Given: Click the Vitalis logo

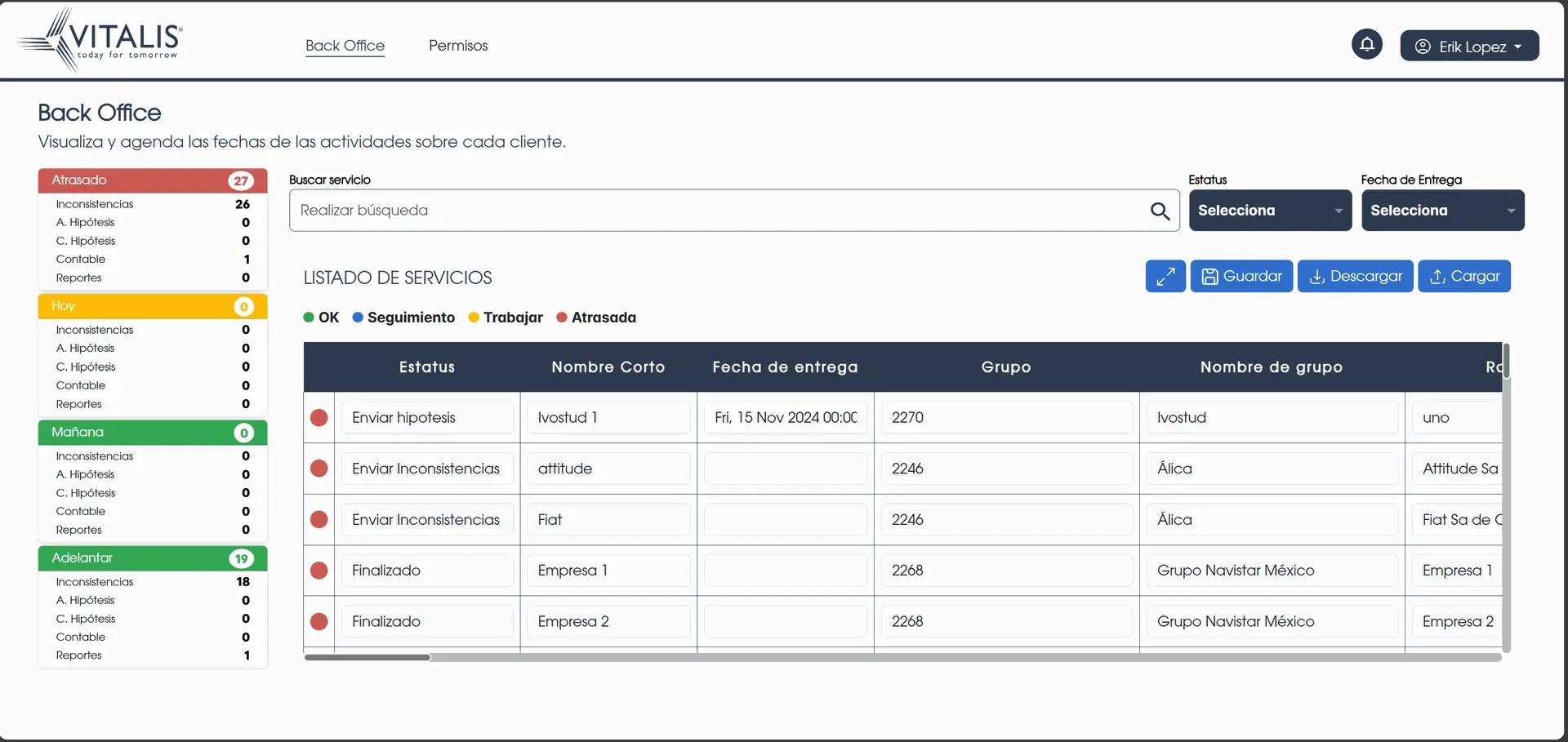Looking at the screenshot, I should (100, 40).
